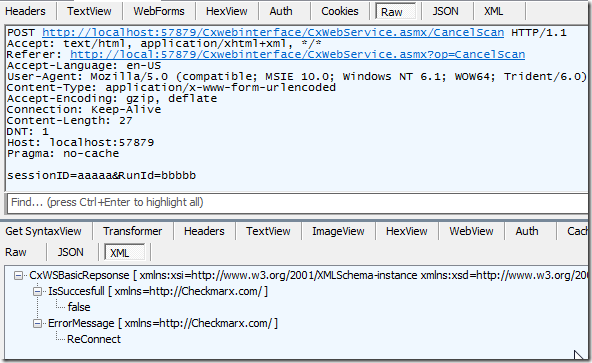Click the 'Accept: text/html' header line

[x=164, y=44]
